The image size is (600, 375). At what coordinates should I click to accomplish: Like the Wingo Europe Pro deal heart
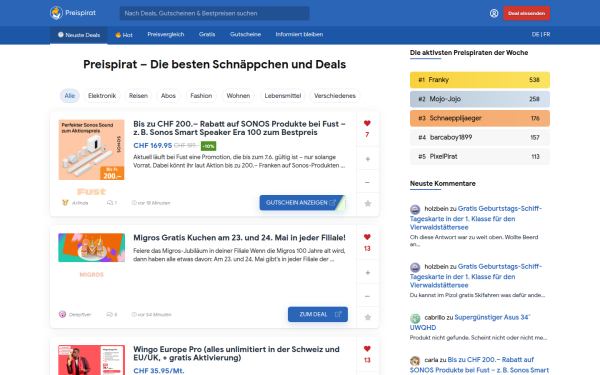tap(367, 349)
